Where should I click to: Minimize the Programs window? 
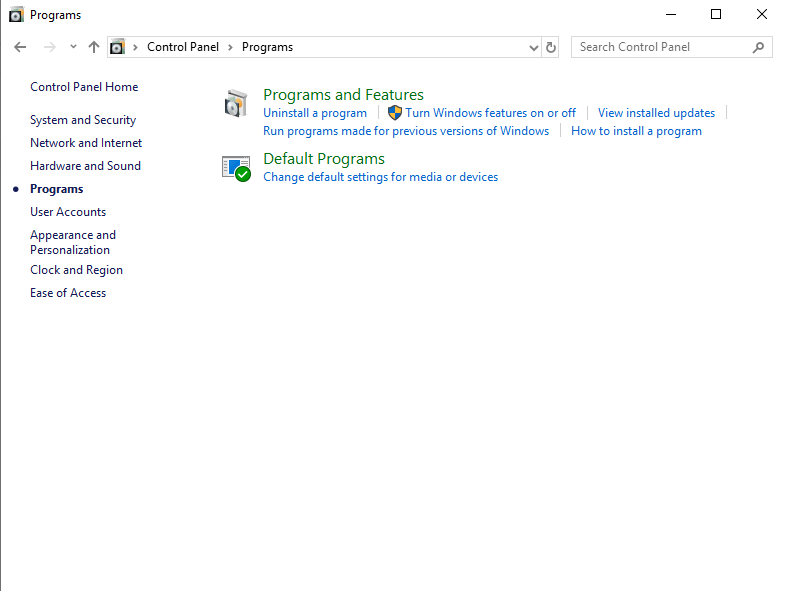coord(671,15)
